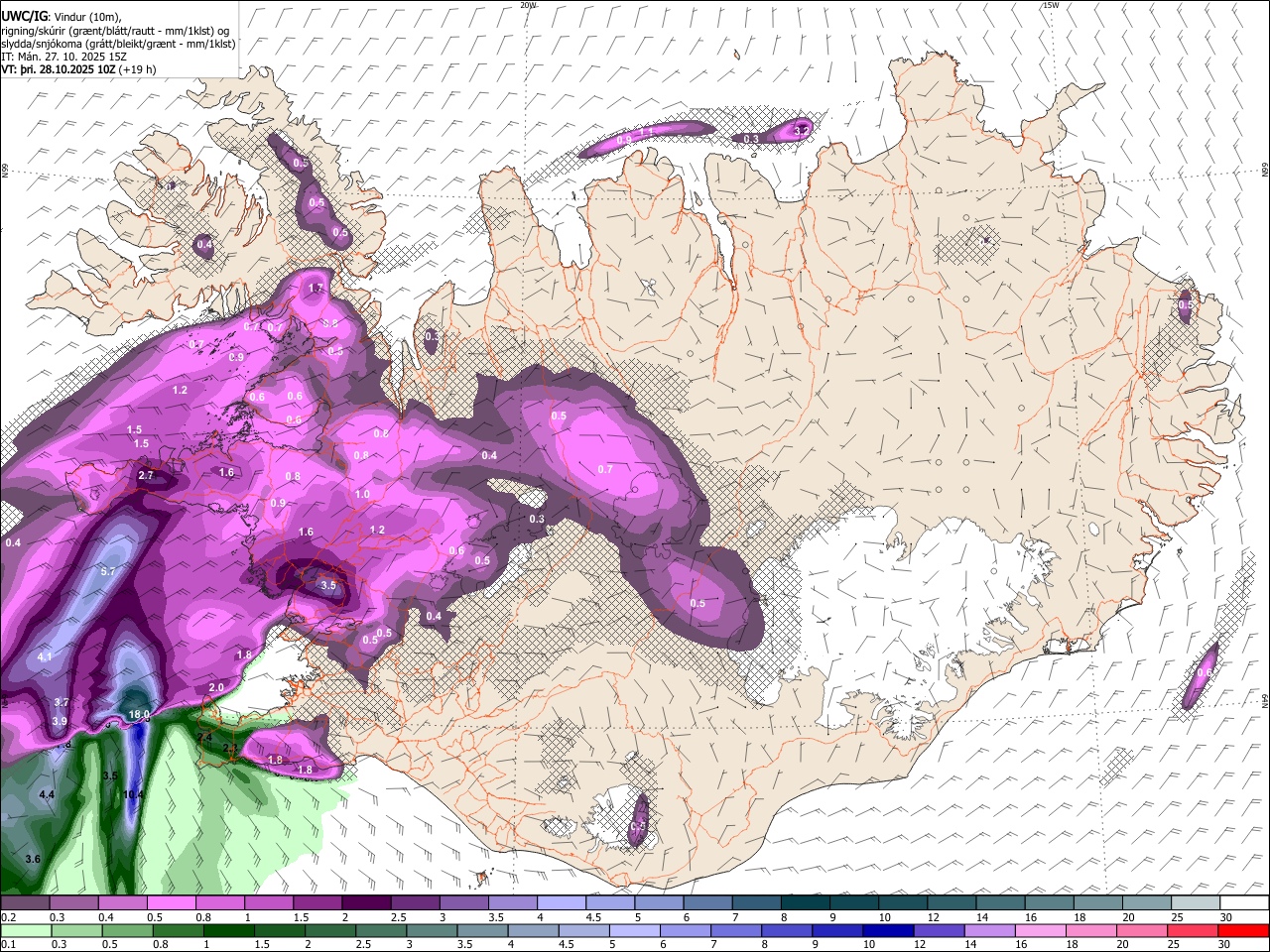This screenshot has height=952, width=1270.
Task: Click the '3.6' value in the green area
Action: 33,859
